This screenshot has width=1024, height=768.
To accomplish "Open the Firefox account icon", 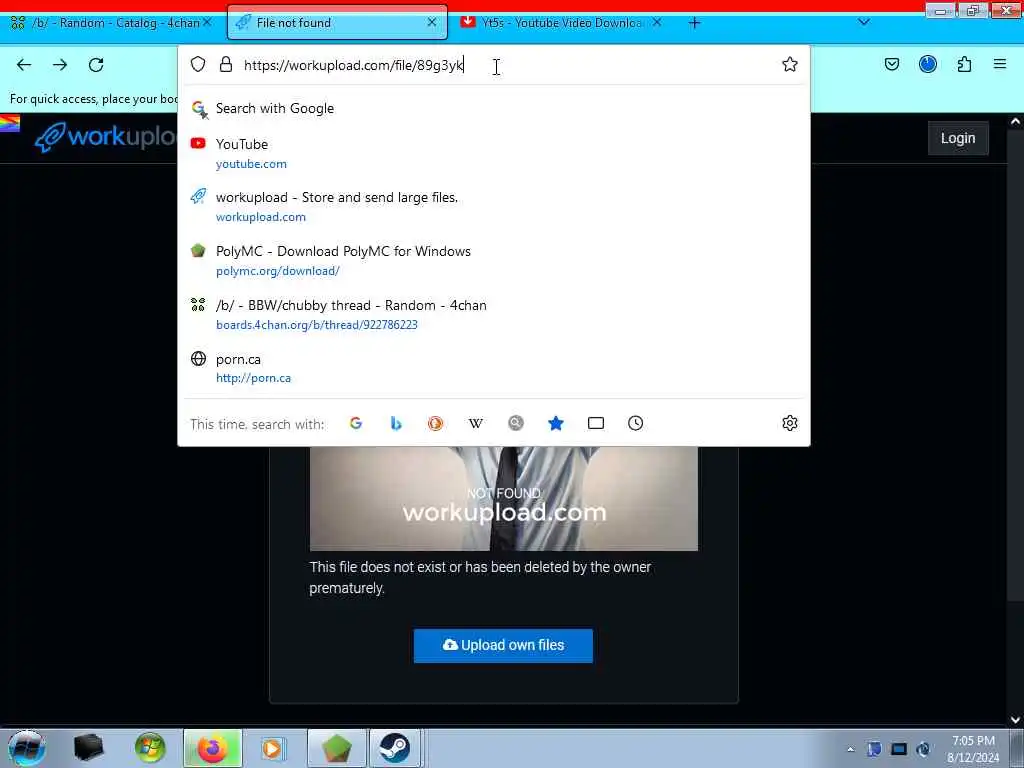I will [x=928, y=64].
